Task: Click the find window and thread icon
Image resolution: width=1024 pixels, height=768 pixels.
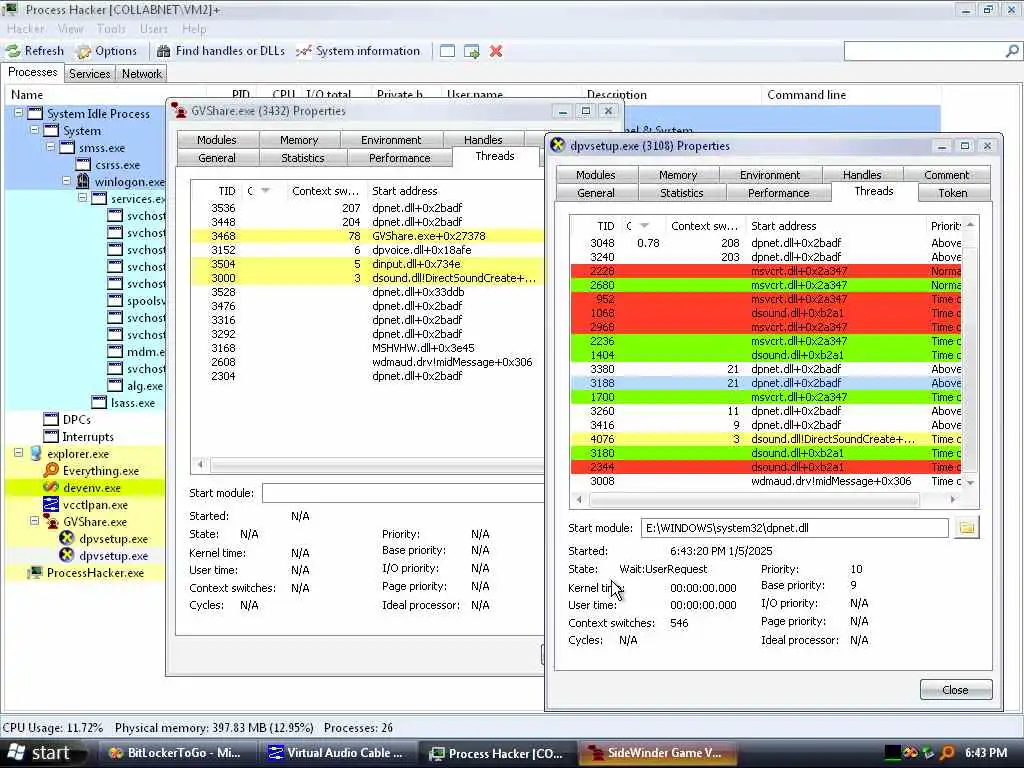Action: pyautogui.click(x=472, y=51)
